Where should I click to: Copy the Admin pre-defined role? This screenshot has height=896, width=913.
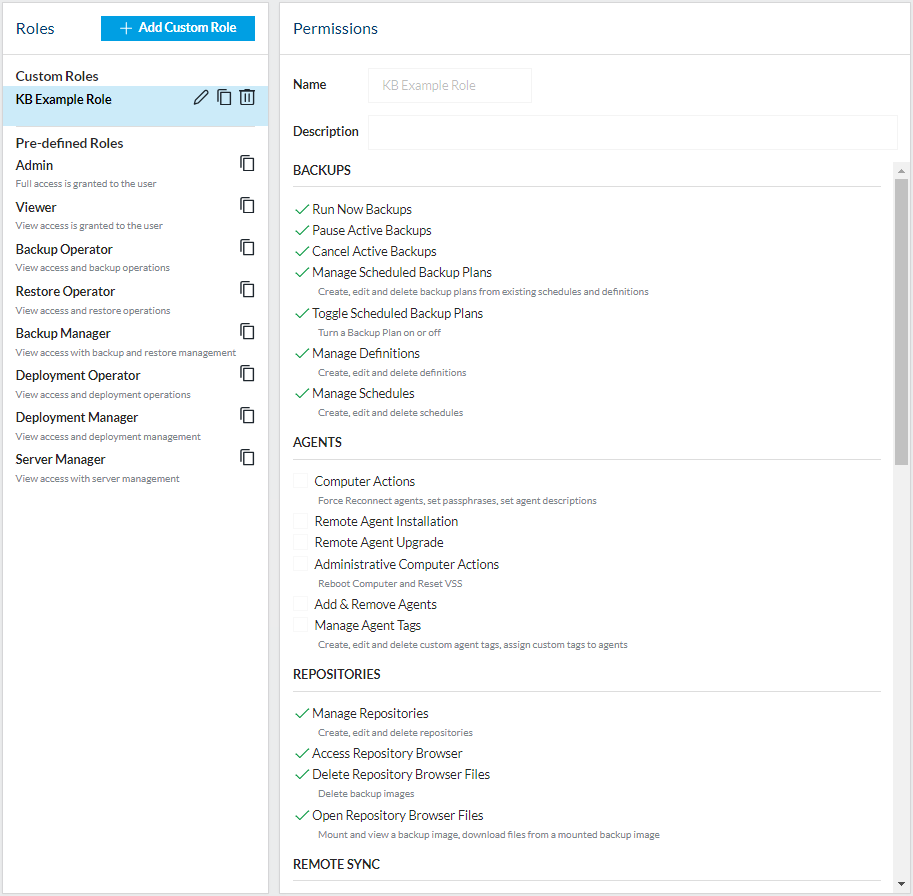(x=247, y=163)
